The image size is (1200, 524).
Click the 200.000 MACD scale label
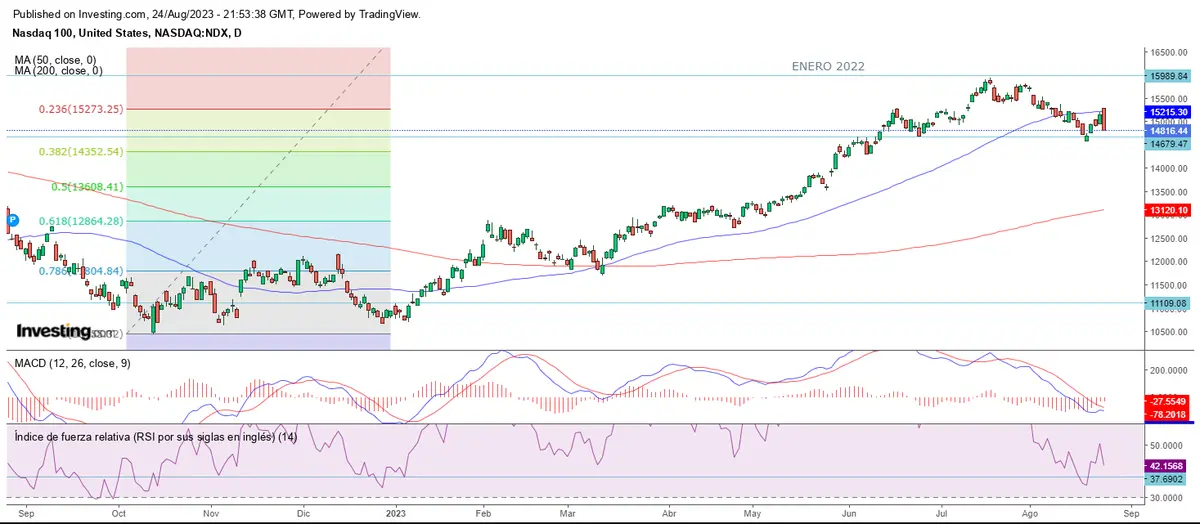pos(1169,370)
